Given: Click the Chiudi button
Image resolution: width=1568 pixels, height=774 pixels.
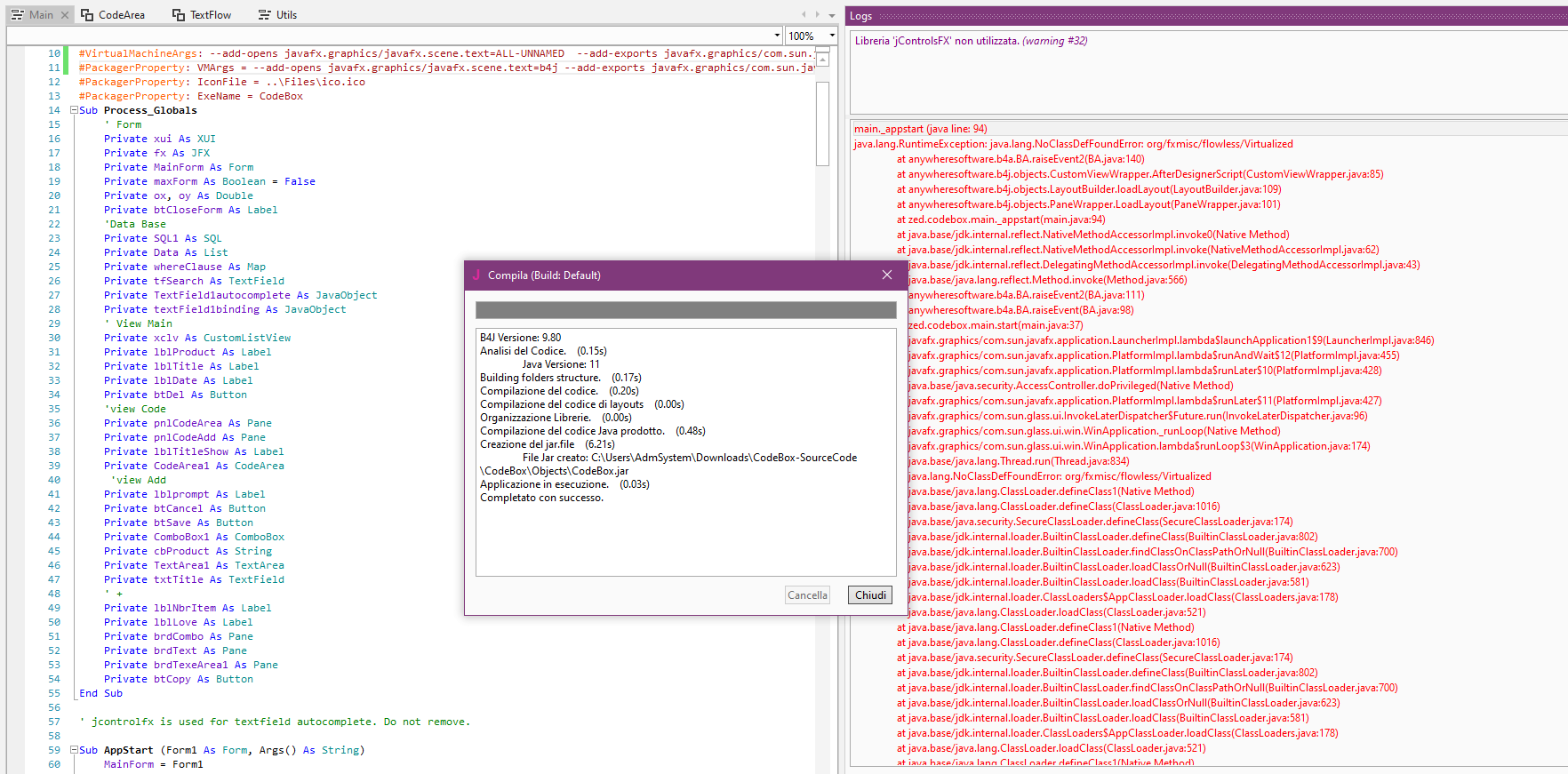Looking at the screenshot, I should pyautogui.click(x=870, y=595).
